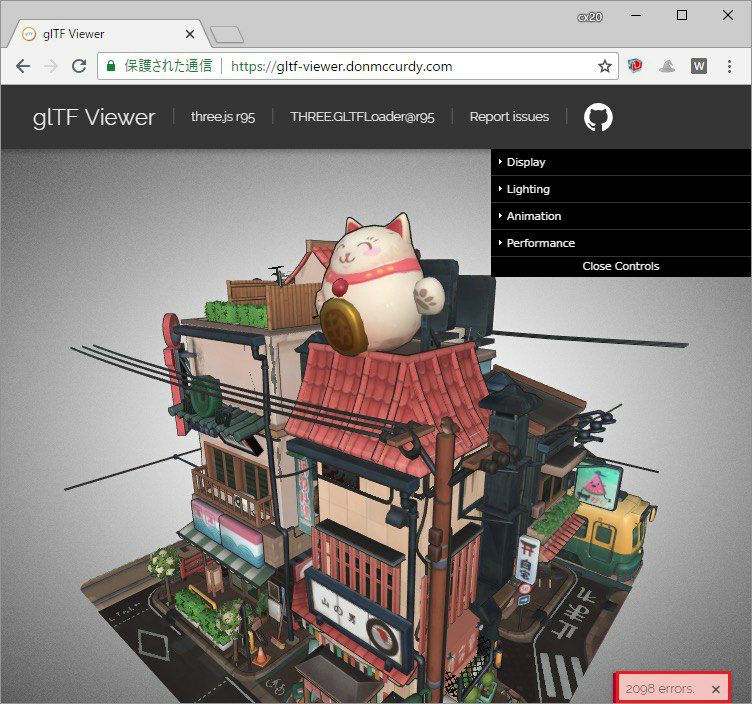Viewport: 752px width, 704px height.
Task: Expand the Animation controls folder
Action: pyautogui.click(x=621, y=216)
